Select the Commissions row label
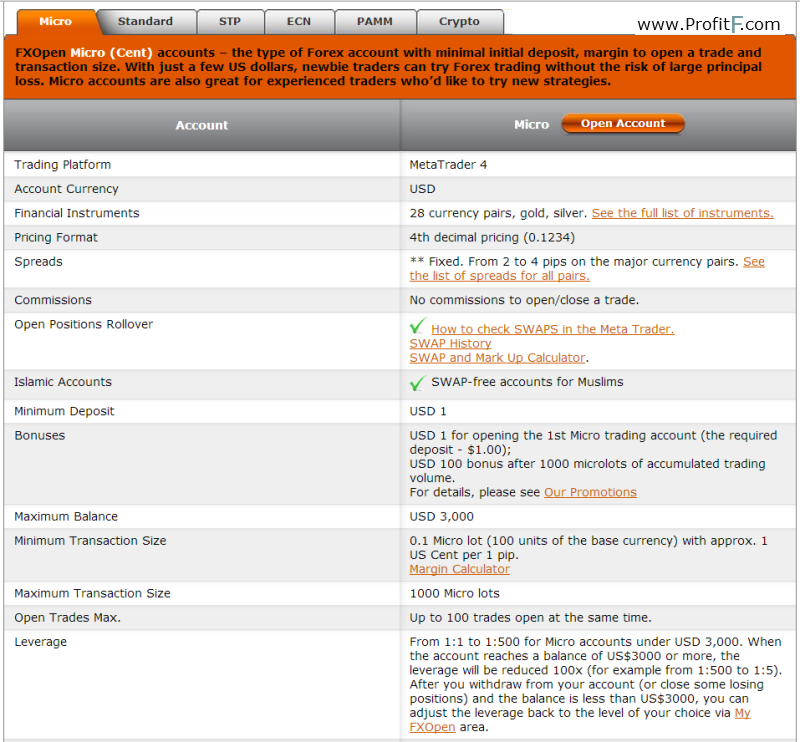Screen dimensions: 800x742 pyautogui.click(x=53, y=300)
